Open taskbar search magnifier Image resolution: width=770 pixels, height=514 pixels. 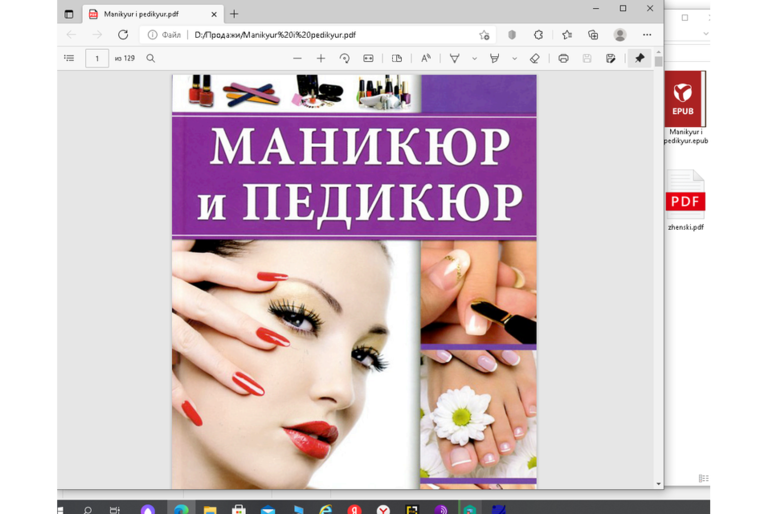[88, 510]
